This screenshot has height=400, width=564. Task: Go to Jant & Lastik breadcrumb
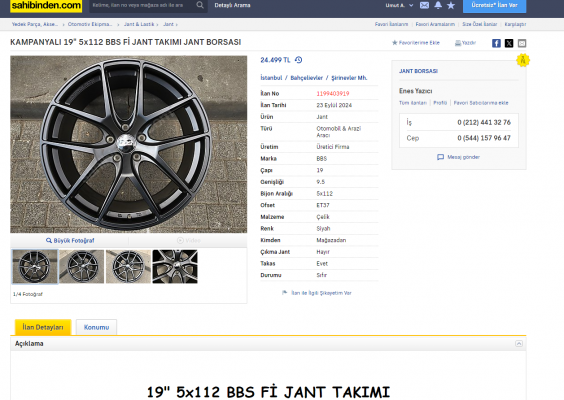coord(139,24)
